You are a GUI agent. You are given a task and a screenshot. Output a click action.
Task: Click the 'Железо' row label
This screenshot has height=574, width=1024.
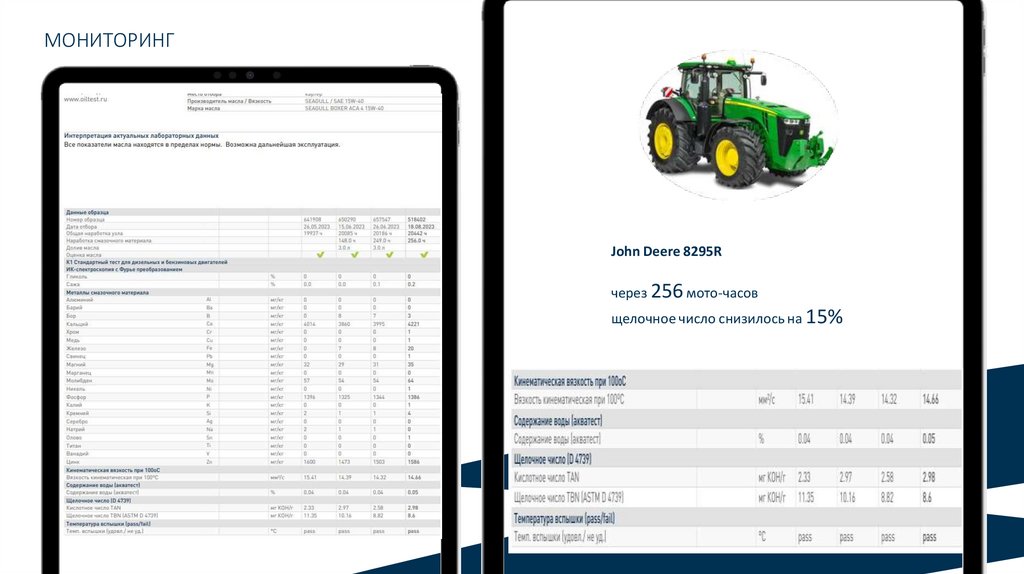[x=76, y=348]
